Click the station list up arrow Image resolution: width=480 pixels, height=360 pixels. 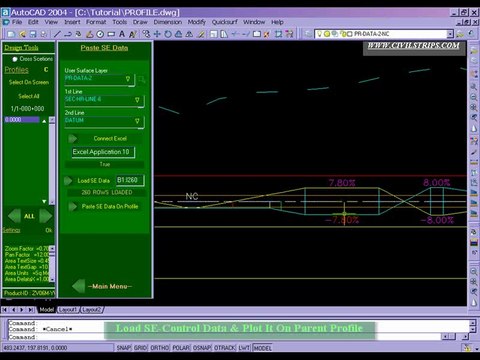pyautogui.click(x=44, y=121)
